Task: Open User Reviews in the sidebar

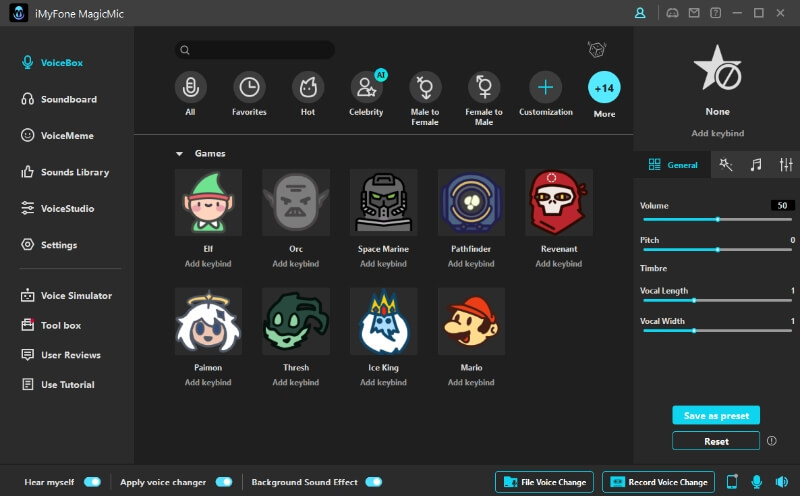Action: [x=61, y=355]
